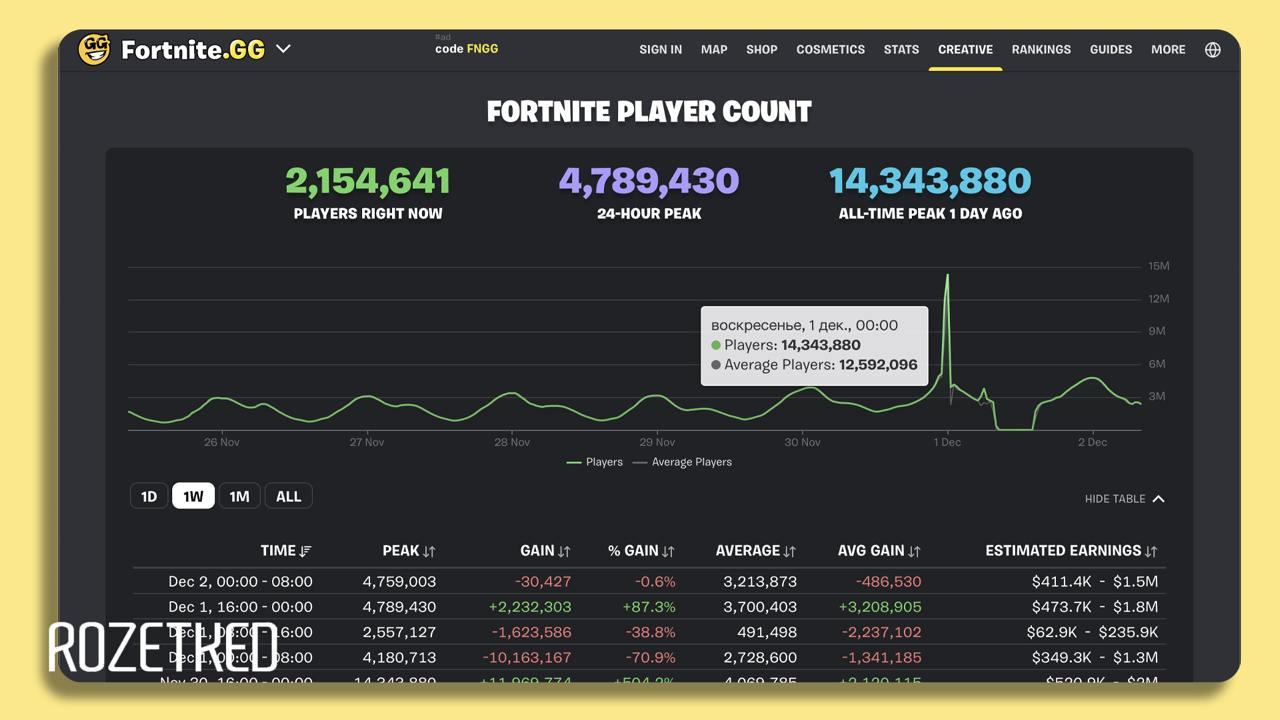Click the code FNGG ad link
The width and height of the screenshot is (1280, 720).
466,48
